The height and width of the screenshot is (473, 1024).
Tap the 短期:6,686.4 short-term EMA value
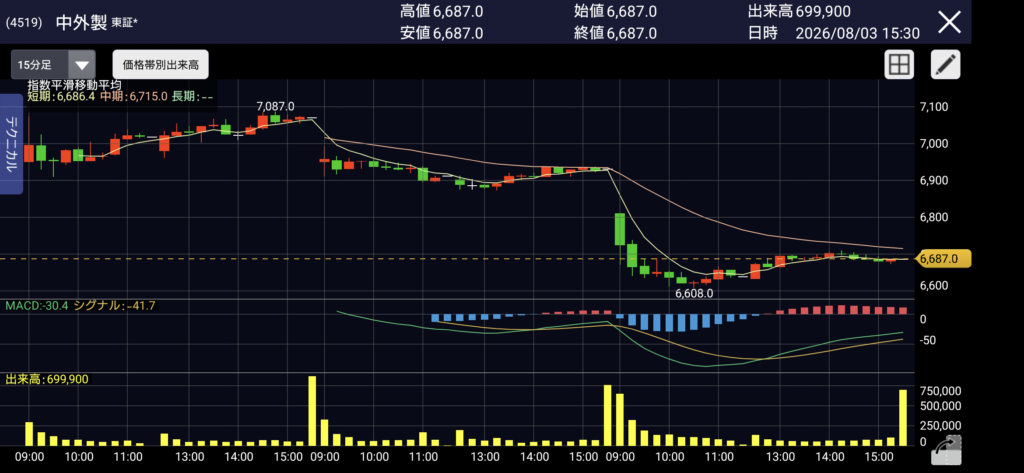[x=63, y=97]
